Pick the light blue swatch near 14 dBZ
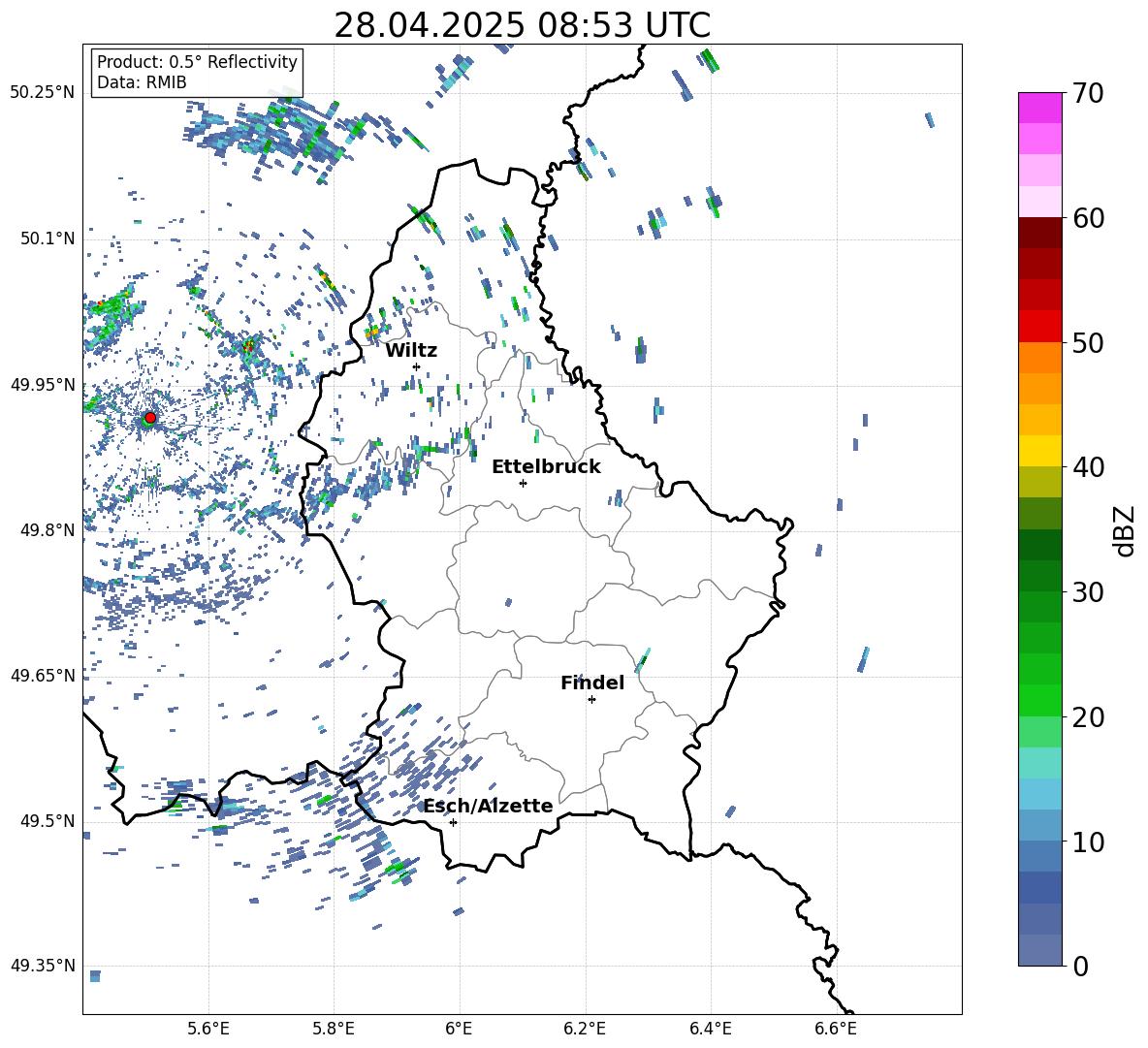The height and width of the screenshot is (1048, 1148). pyautogui.click(x=1040, y=794)
